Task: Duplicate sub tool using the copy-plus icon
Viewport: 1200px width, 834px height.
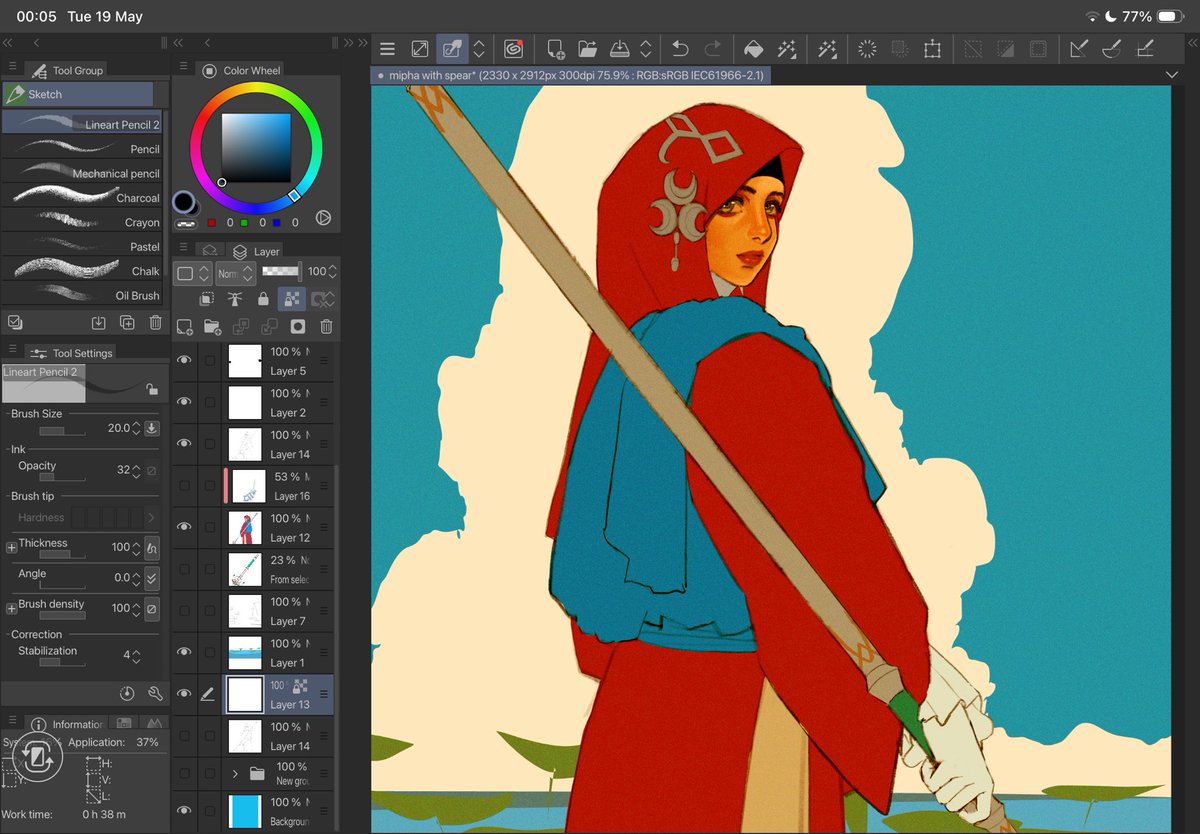Action: point(127,322)
